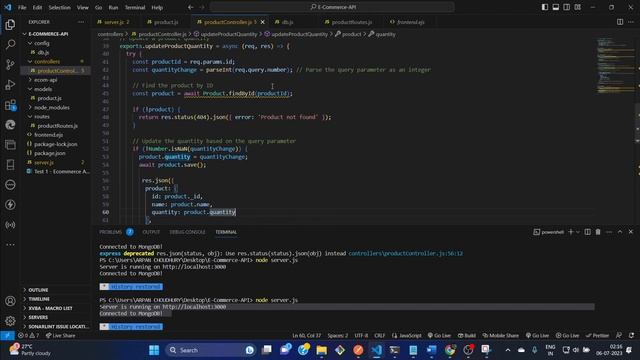Open link controllers\productController.js in terminal
Screen dimensions: 640x360
point(405,253)
